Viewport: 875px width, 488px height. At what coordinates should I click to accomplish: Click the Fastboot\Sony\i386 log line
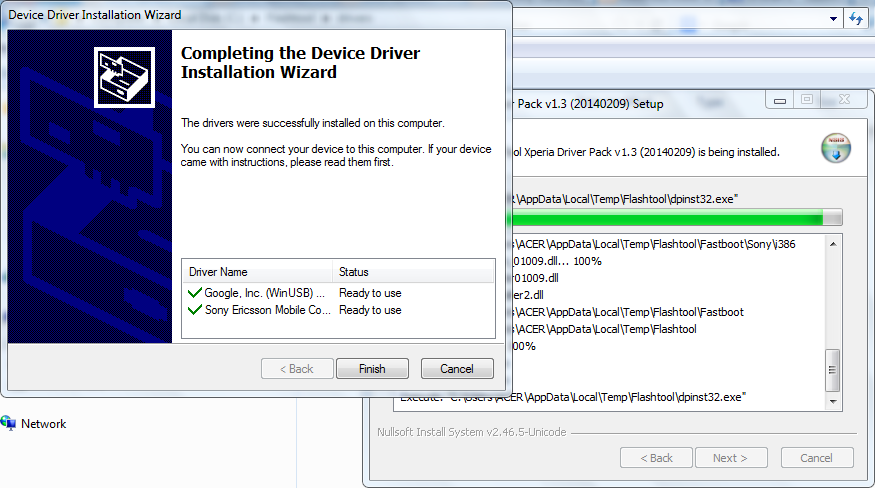tap(656, 244)
